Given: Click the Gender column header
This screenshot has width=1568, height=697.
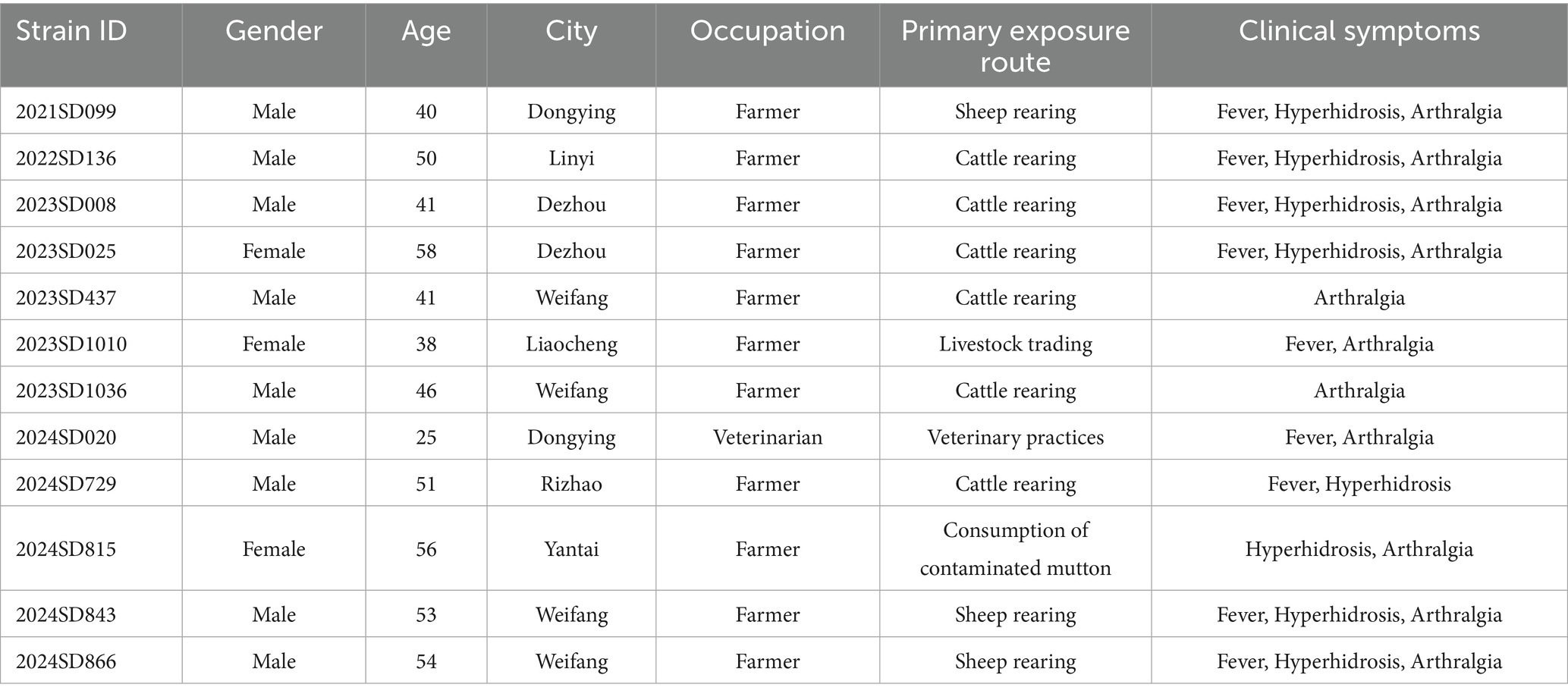Looking at the screenshot, I should click(274, 32).
